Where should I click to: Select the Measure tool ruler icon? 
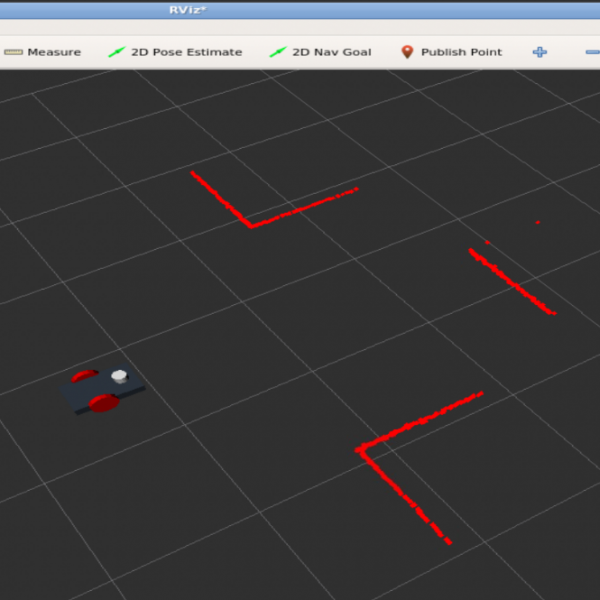click(x=13, y=52)
